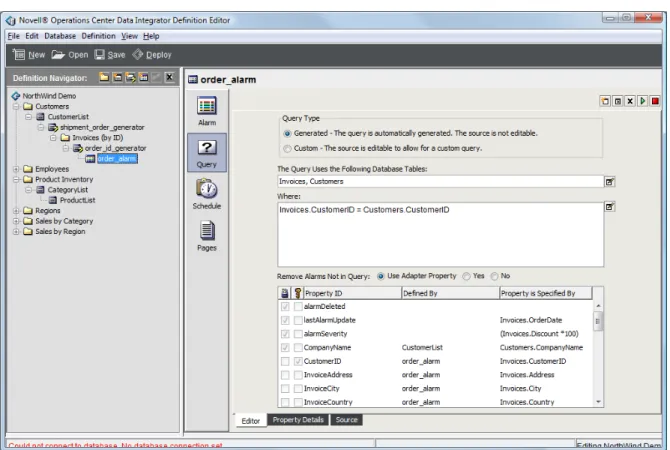The width and height of the screenshot is (670, 450).
Task: Click the yellow folder icon in Definition Navigator header
Action: coord(104,77)
